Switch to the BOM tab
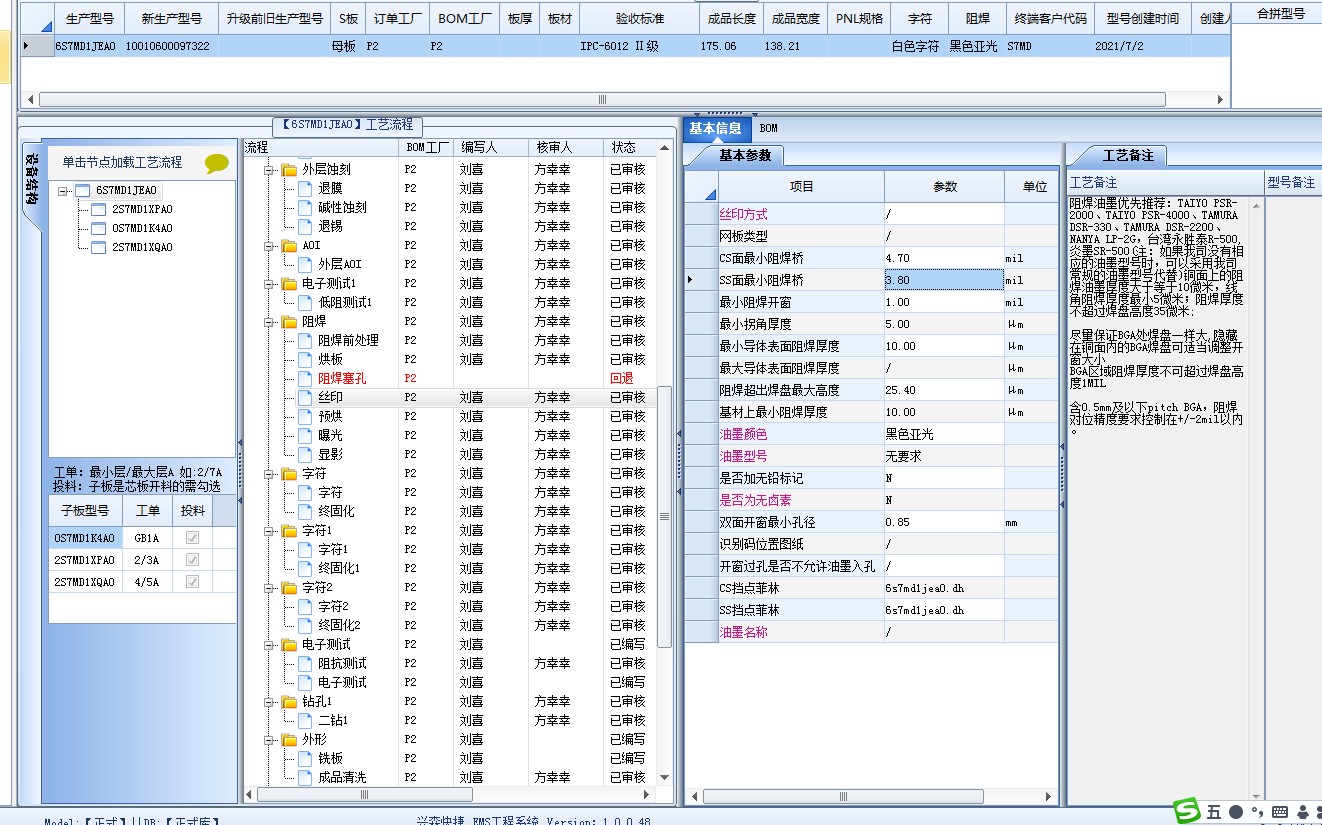Screen dimensions: 1322x825 [x=768, y=128]
